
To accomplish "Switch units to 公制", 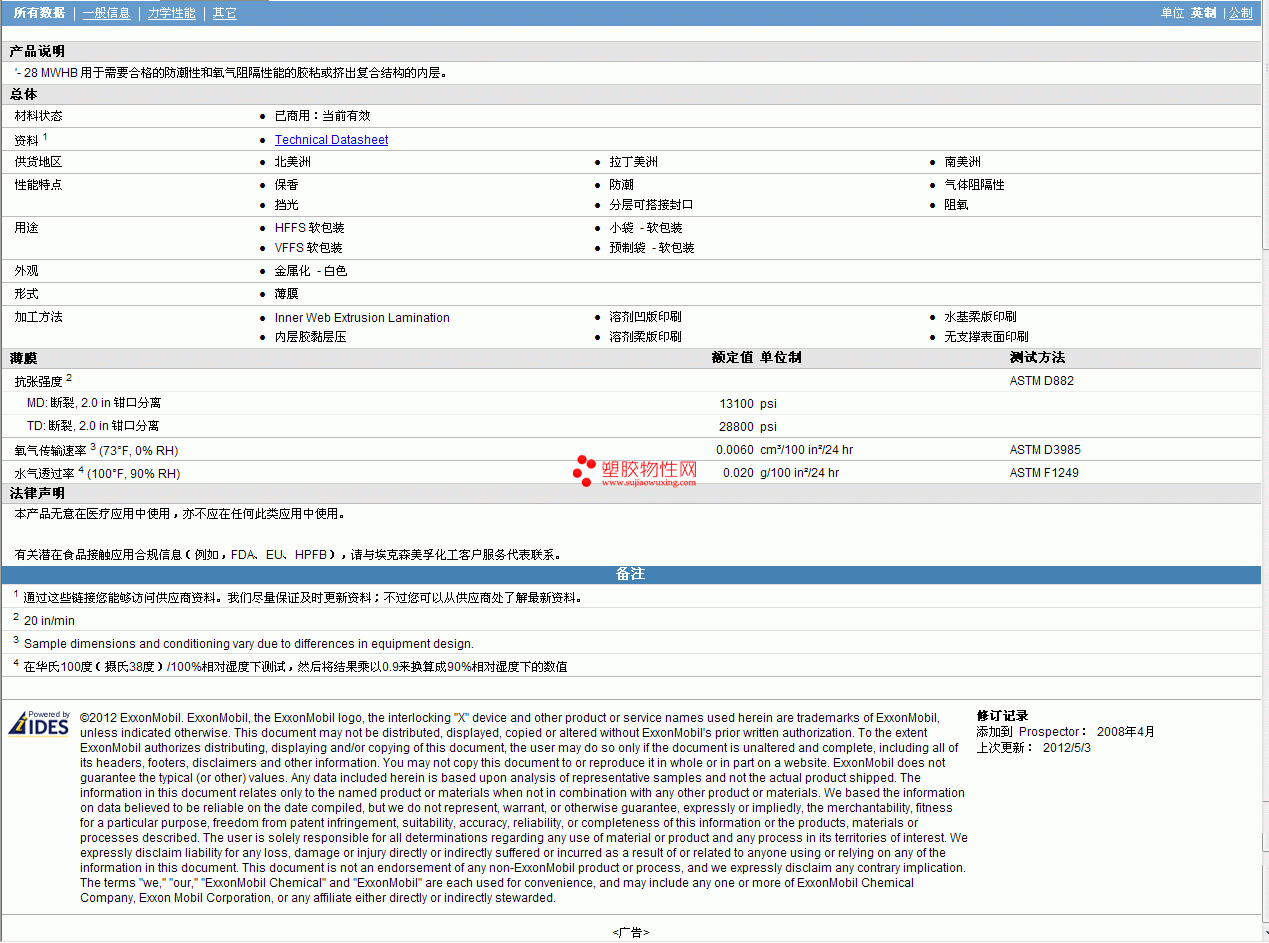I will (1240, 13).
